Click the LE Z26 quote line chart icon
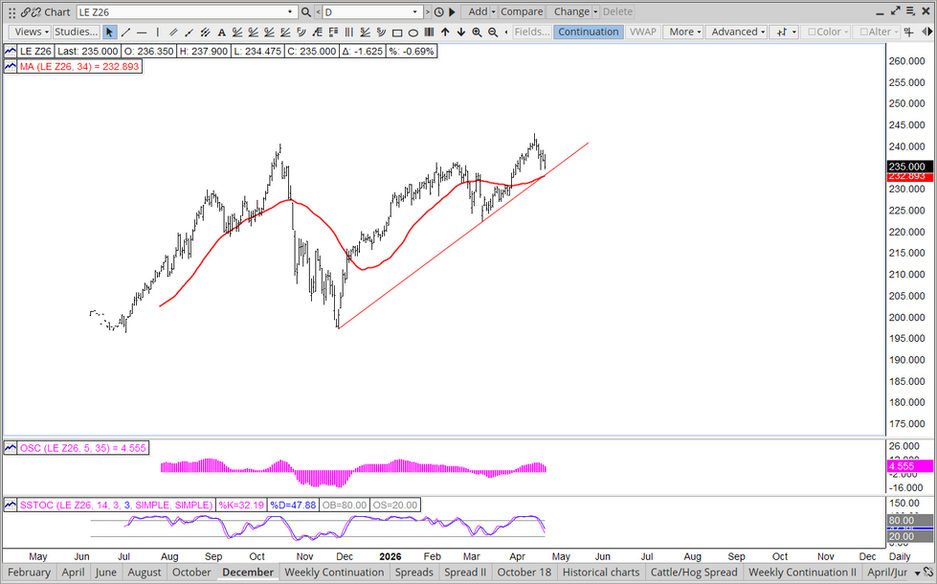Viewport: 937px width, 584px height. (x=10, y=51)
